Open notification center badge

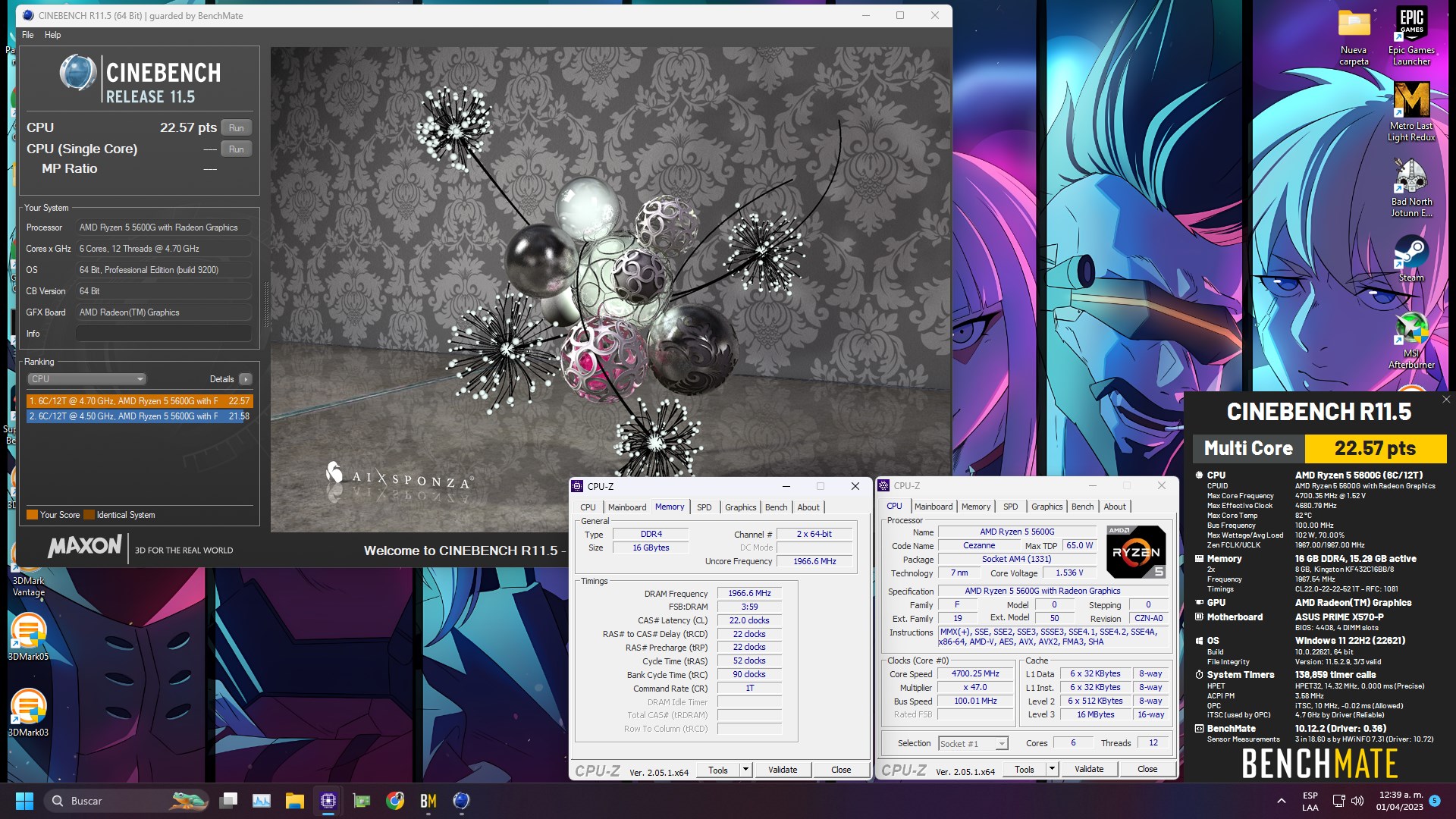coord(1435,801)
